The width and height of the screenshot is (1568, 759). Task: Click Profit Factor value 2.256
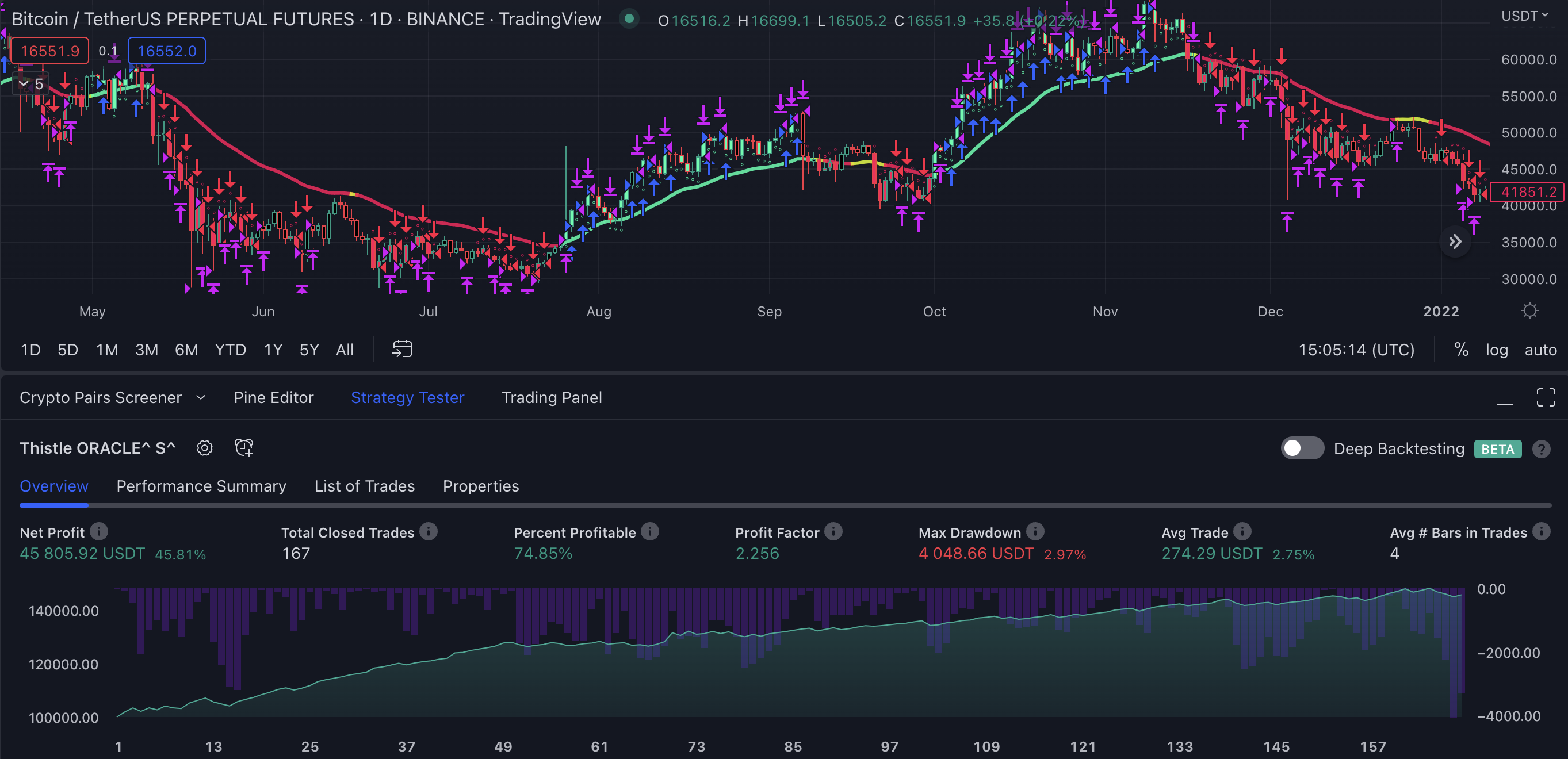[757, 553]
